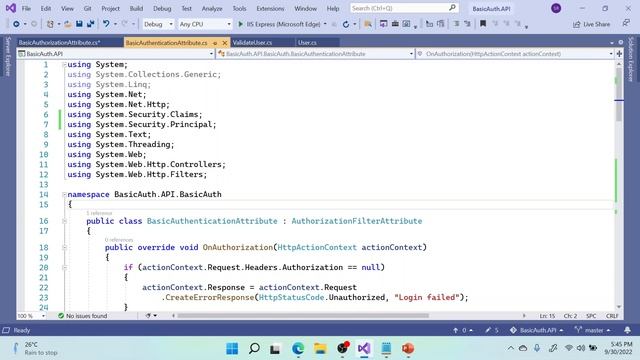
Task: Click Visual Studio taskbar icon
Action: pos(364,349)
